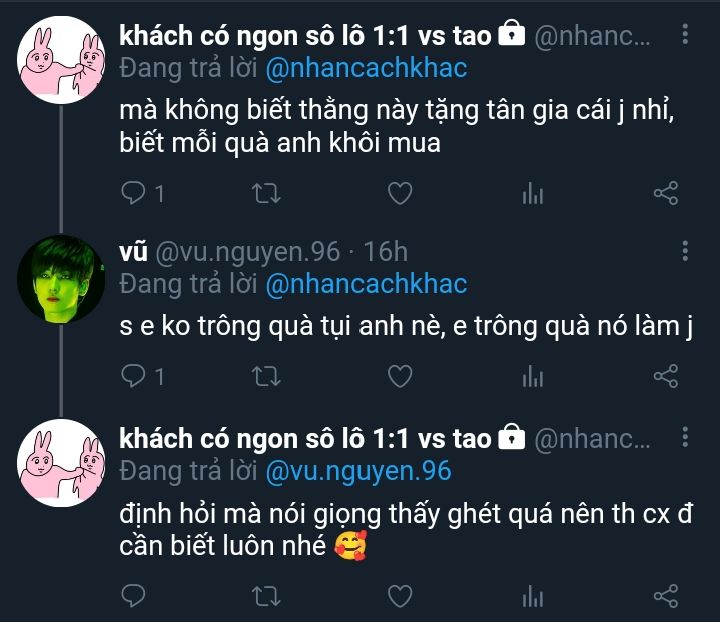Like the last tweet with hugging emoji
Image resolution: width=720 pixels, height=622 pixels.
(400, 596)
